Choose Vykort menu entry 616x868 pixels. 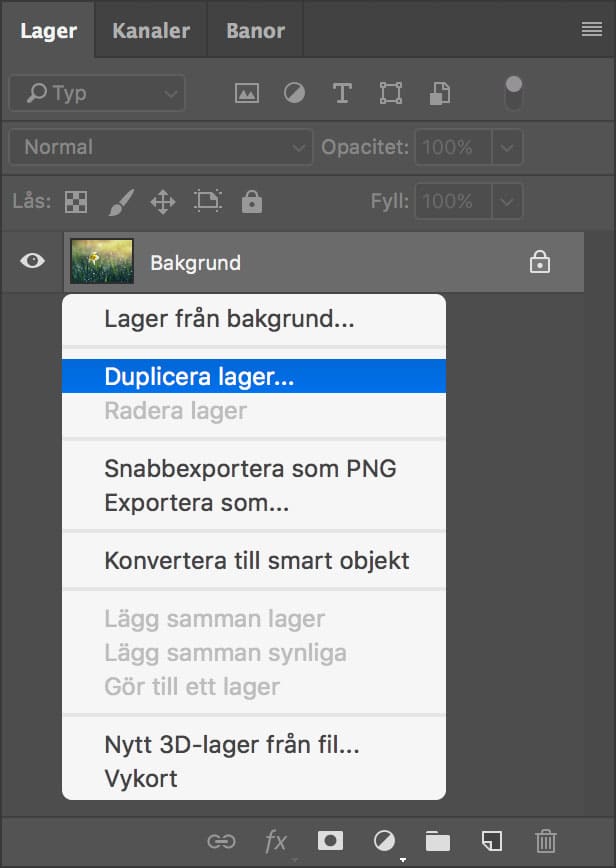(x=254, y=779)
